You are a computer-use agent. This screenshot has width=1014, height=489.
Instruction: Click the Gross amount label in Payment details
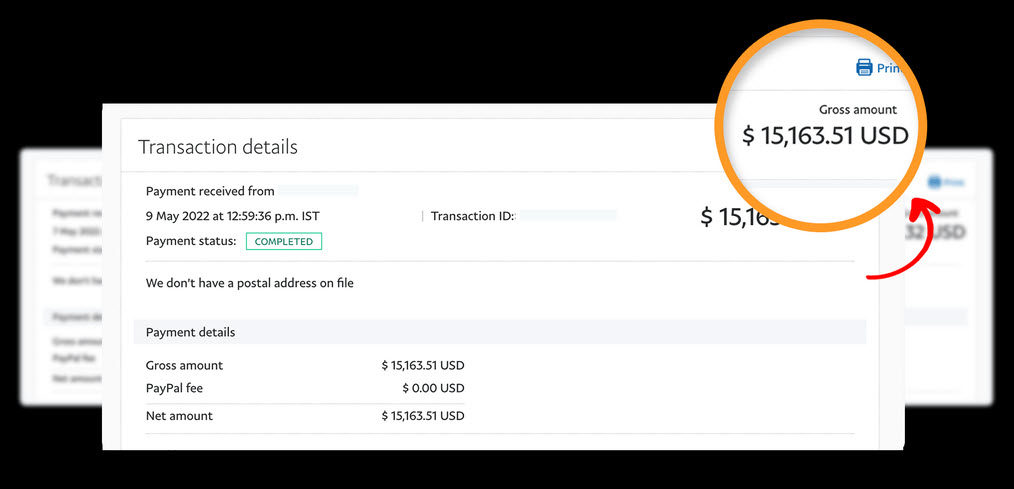tap(184, 365)
